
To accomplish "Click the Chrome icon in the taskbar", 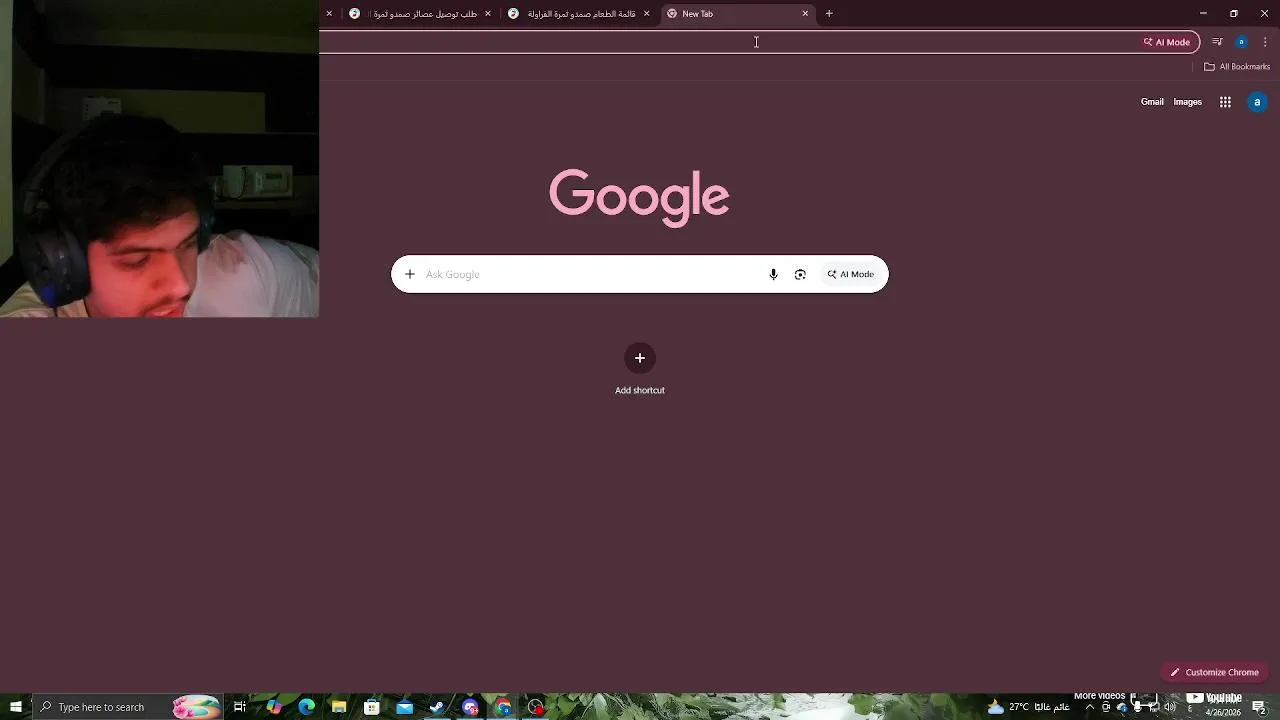I will click(503, 707).
